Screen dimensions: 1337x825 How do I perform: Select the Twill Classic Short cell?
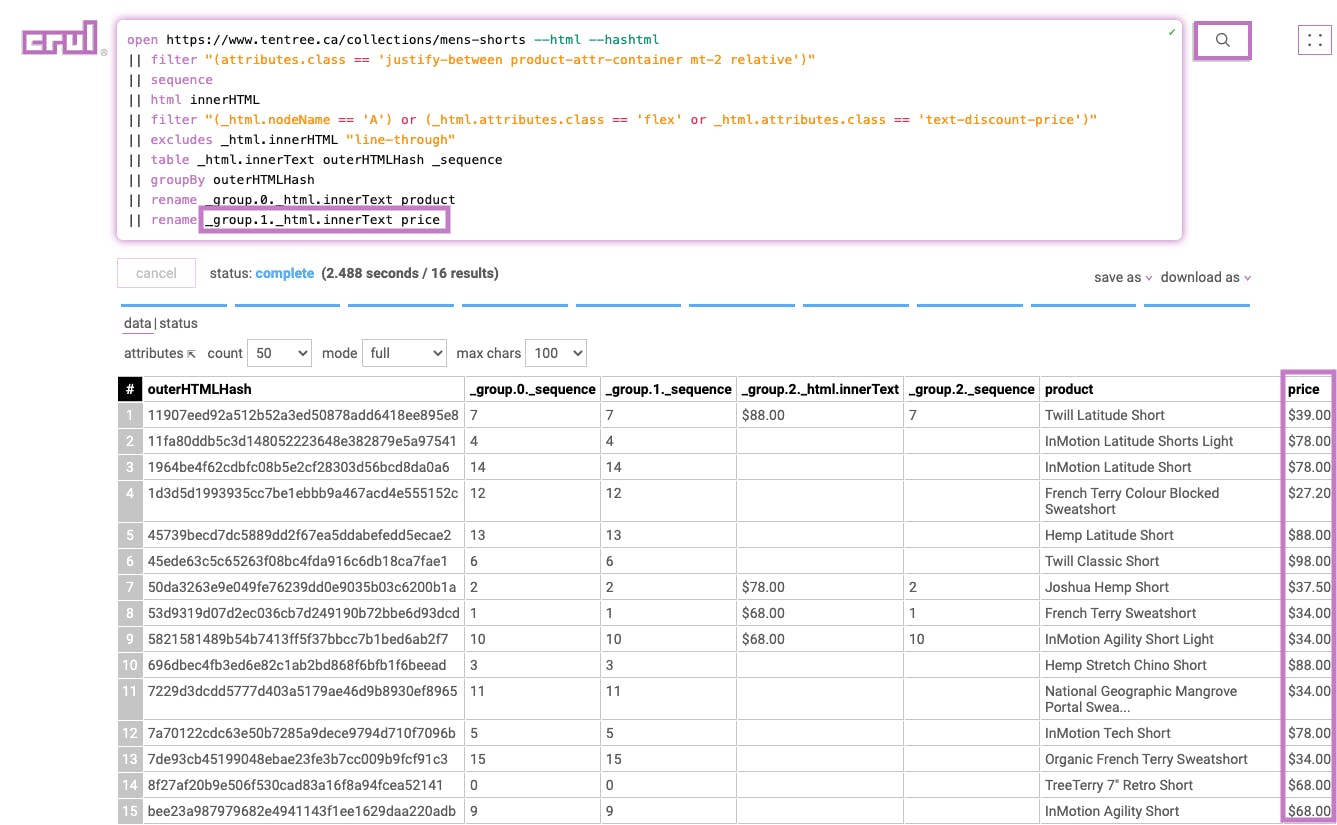(x=1161, y=561)
